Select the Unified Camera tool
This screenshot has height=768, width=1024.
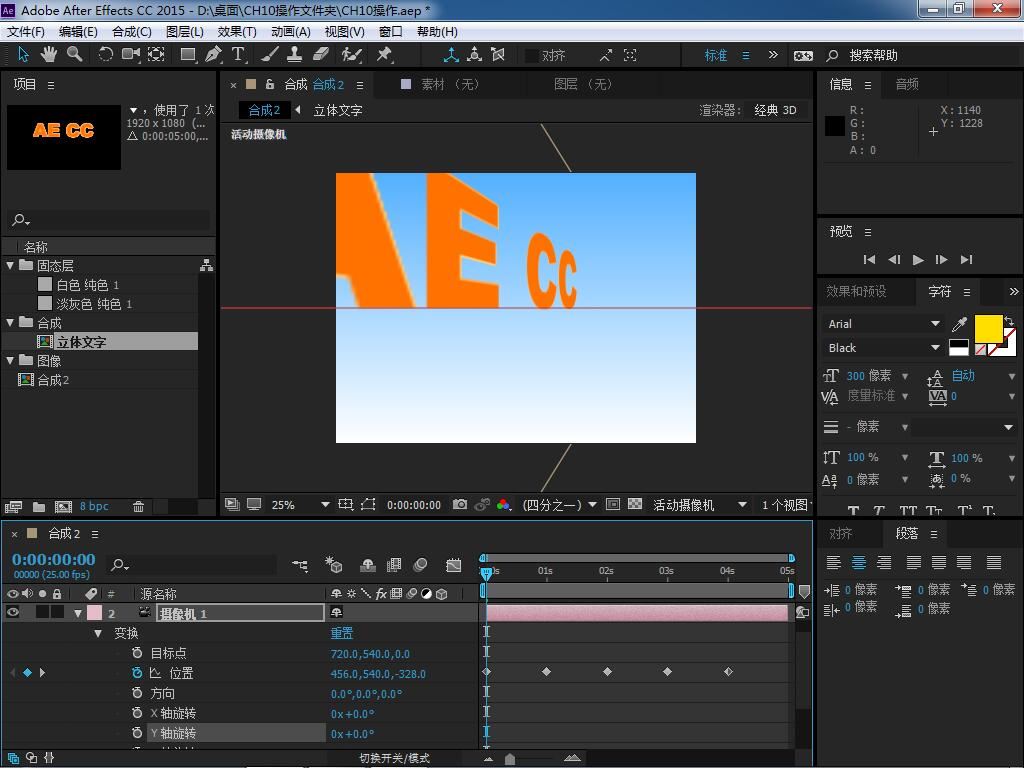point(131,55)
